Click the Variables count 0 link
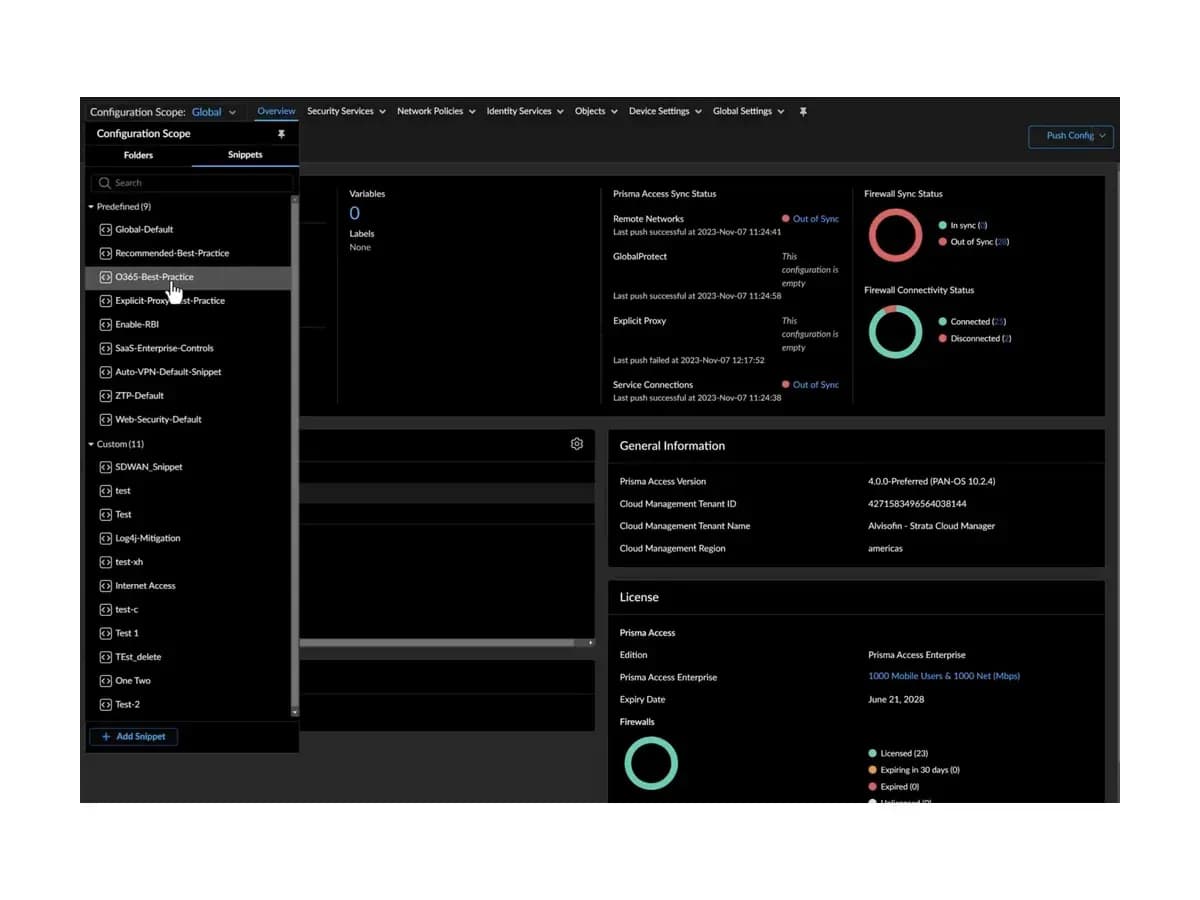Image resolution: width=1200 pixels, height=900 pixels. 354,213
